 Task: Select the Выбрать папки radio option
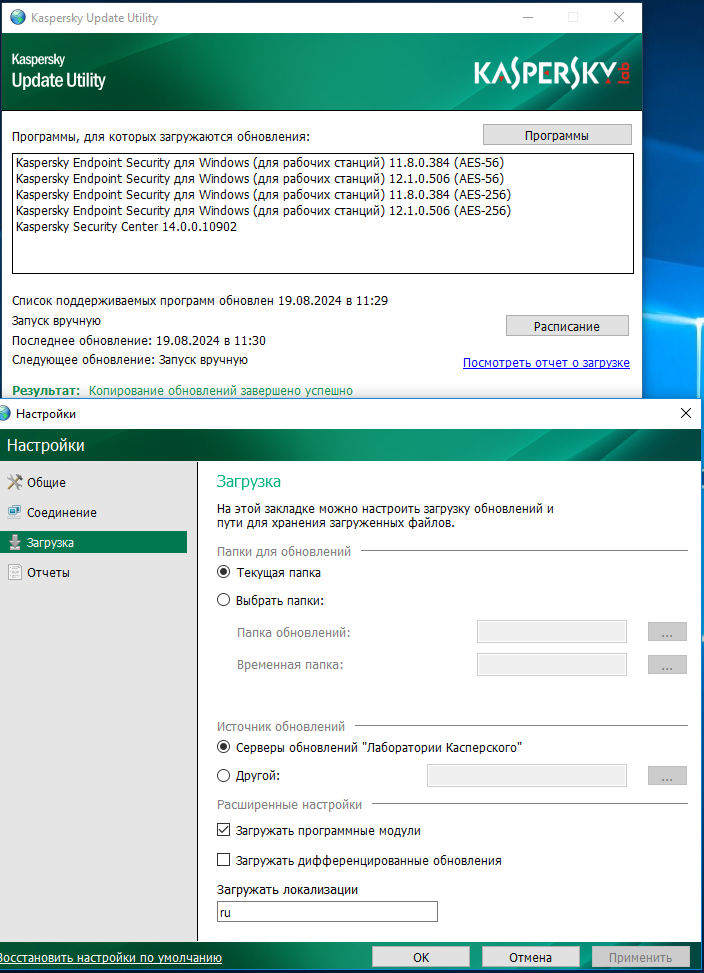click(x=223, y=600)
